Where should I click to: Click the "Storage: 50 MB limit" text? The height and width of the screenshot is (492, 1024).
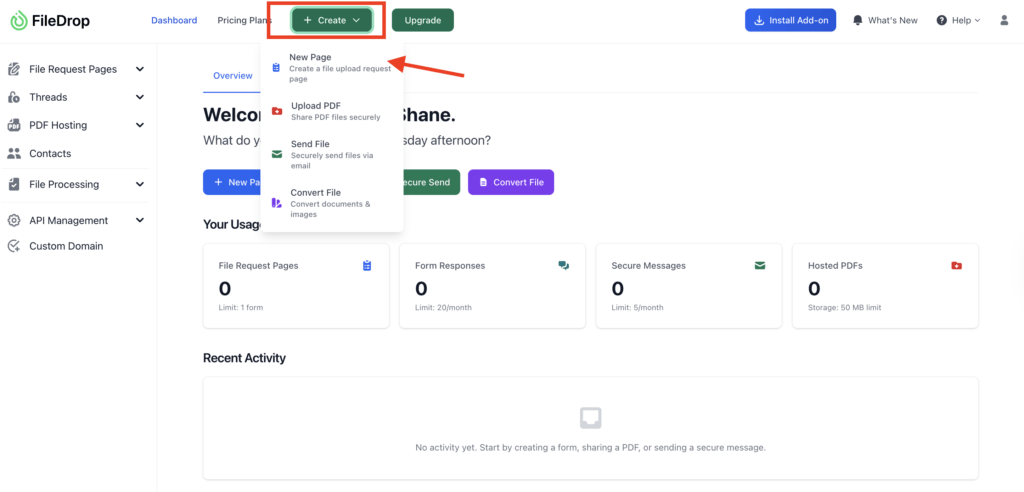pos(844,308)
